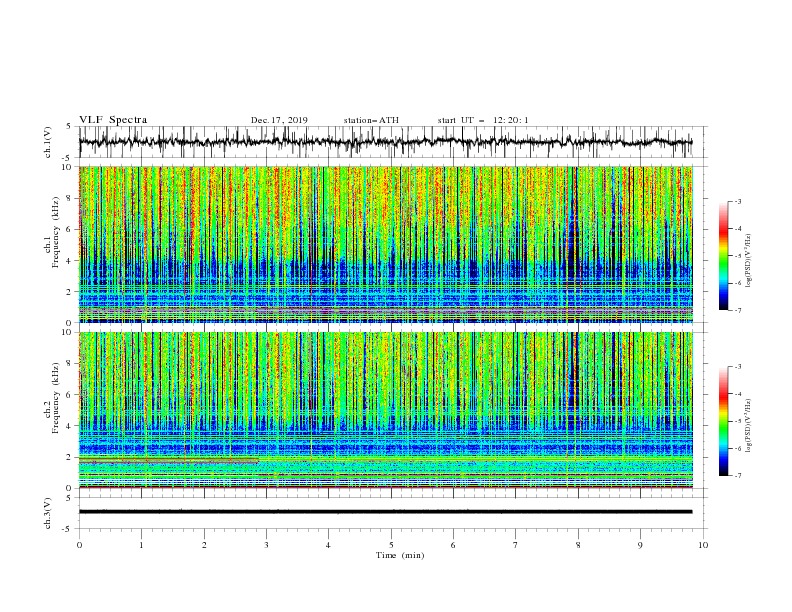The width and height of the screenshot is (792, 612).
Task: Click the 'VLF Spectra' title text
Action: [x=113, y=120]
